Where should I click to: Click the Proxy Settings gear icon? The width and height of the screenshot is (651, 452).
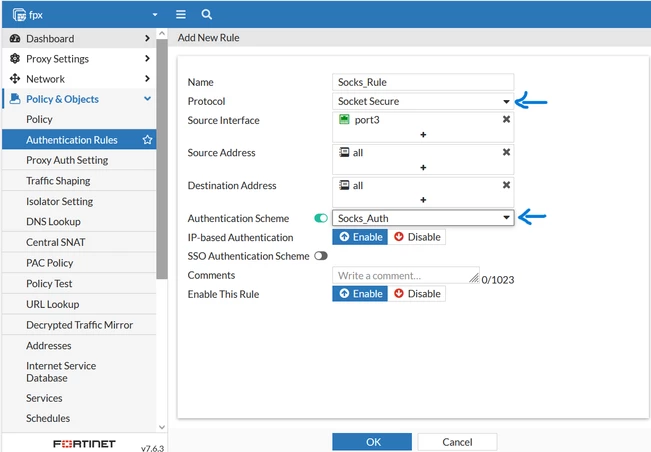pyautogui.click(x=15, y=59)
